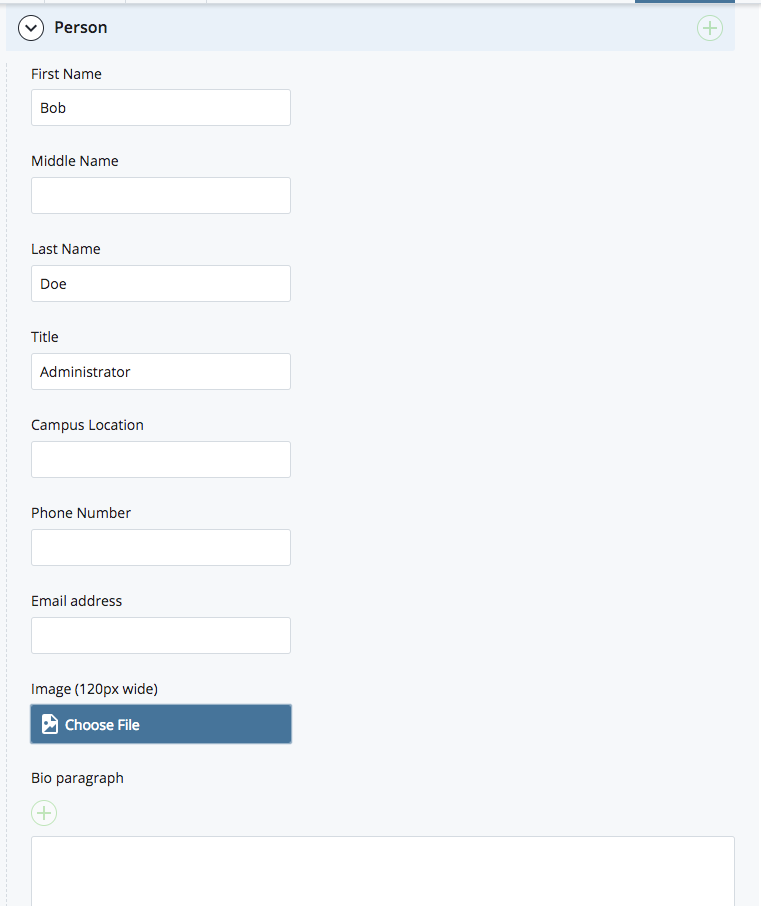
Task: Click the Phone Number label
Action: pyautogui.click(x=81, y=513)
